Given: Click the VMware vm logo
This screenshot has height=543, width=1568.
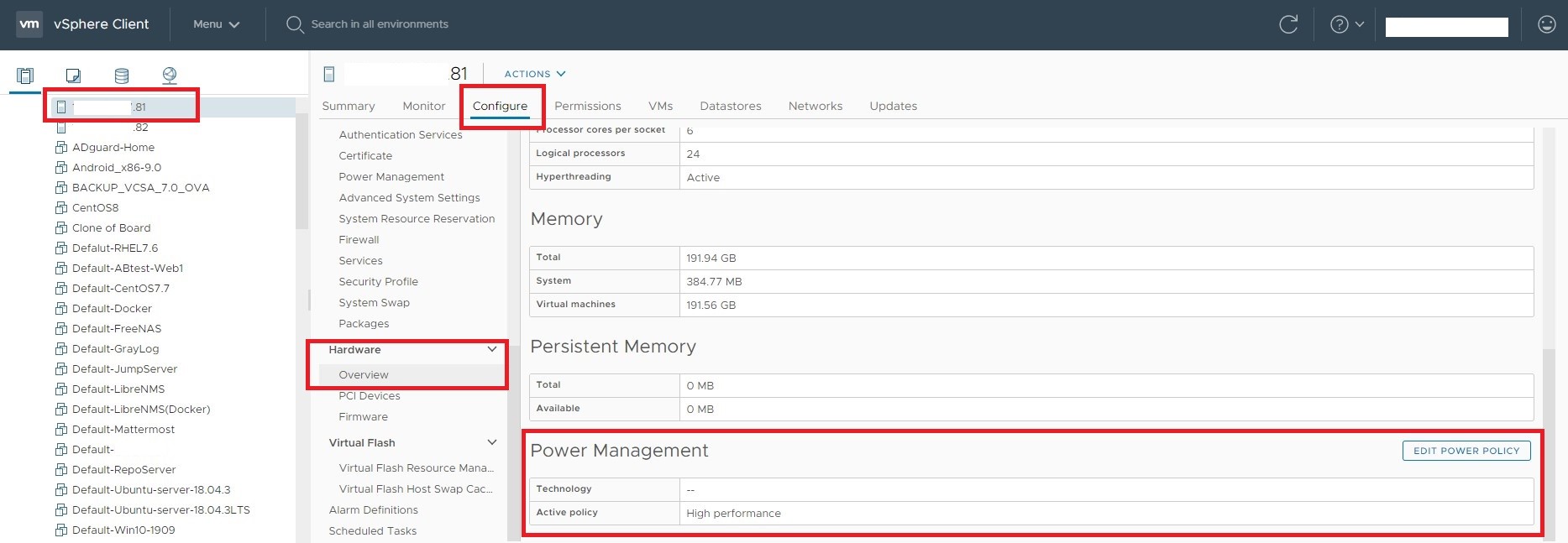Looking at the screenshot, I should 29,24.
